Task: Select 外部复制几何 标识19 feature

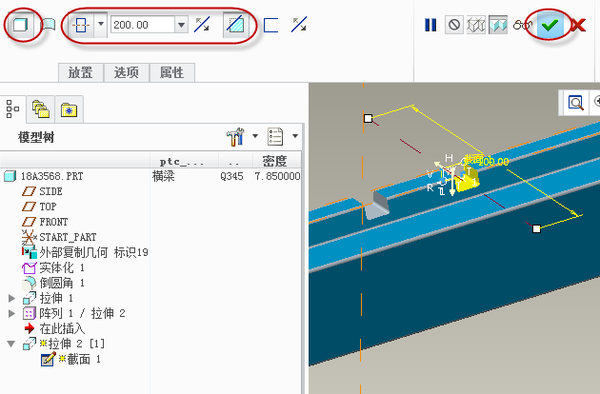Action: (94, 252)
